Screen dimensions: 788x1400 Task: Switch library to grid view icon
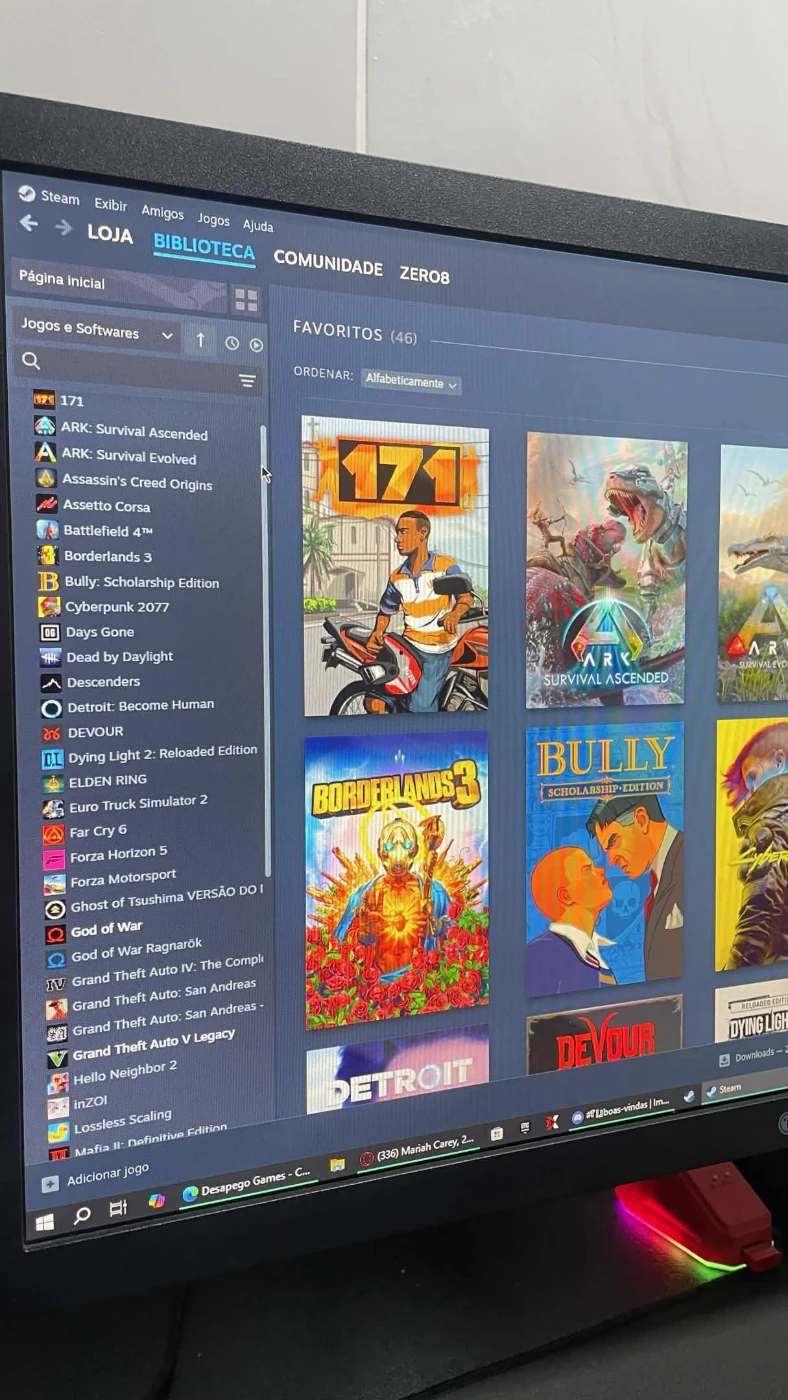[245, 299]
